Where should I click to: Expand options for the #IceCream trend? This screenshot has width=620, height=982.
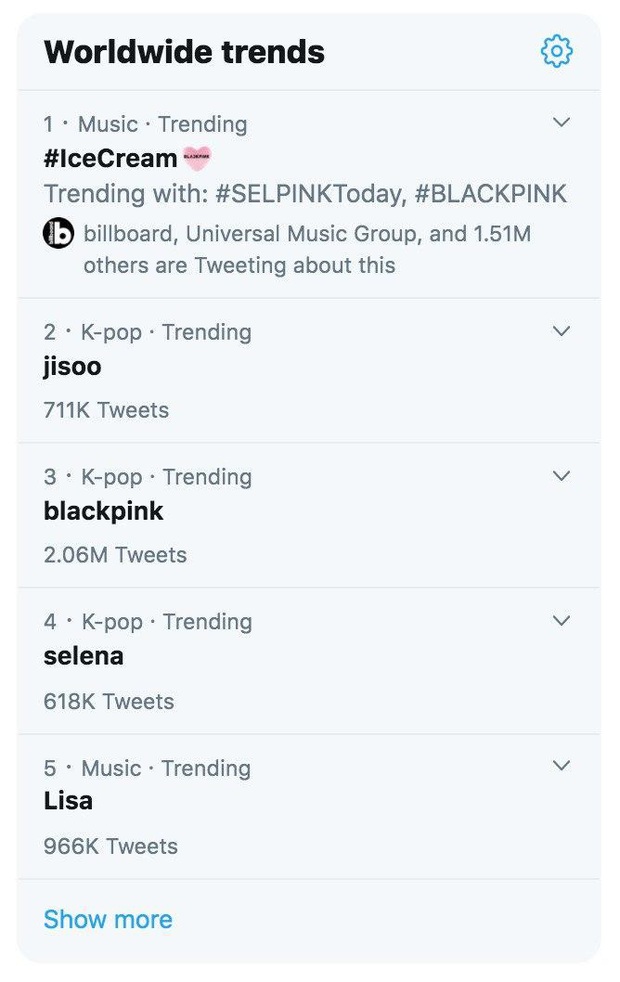click(x=562, y=122)
